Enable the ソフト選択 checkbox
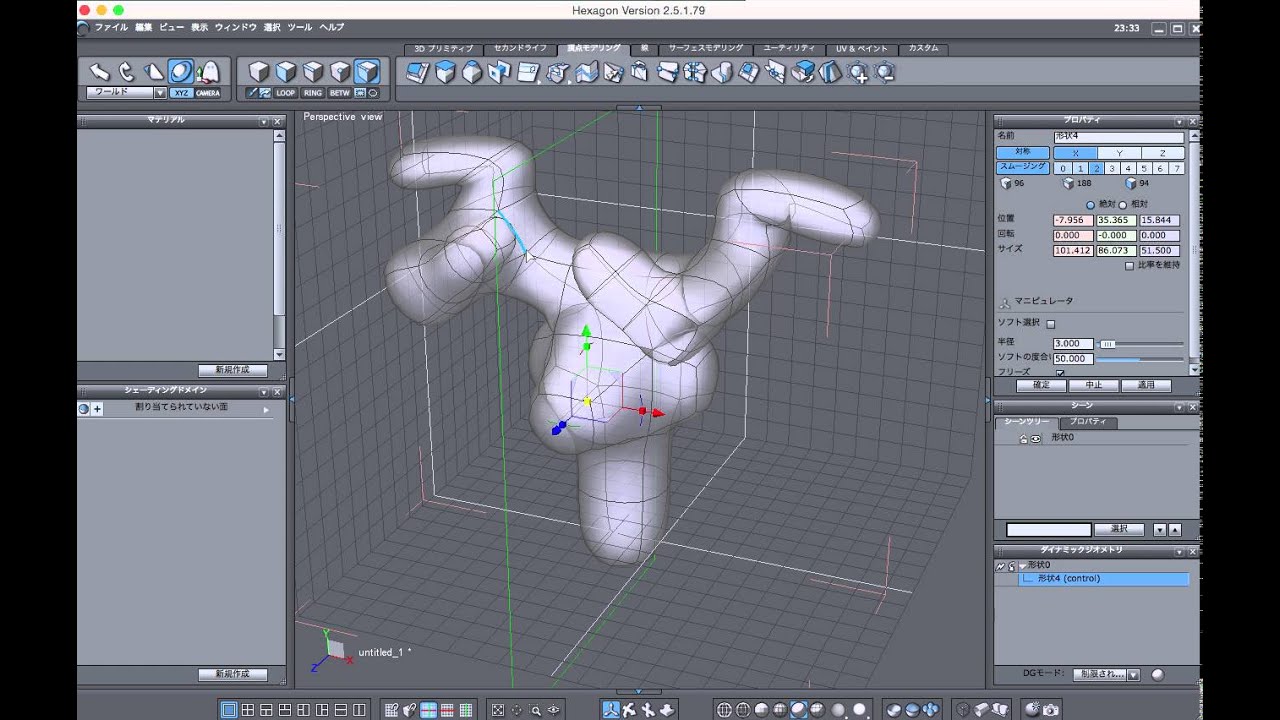Image resolution: width=1280 pixels, height=720 pixels. click(1050, 323)
